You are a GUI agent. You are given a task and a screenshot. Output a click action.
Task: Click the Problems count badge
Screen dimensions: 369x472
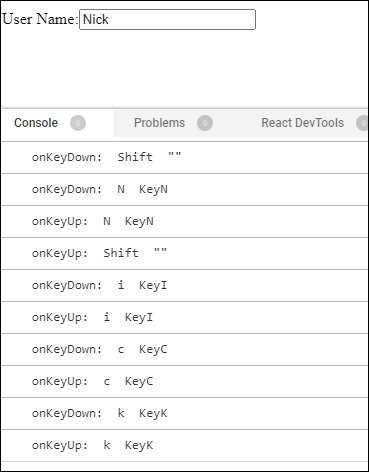tap(205, 123)
